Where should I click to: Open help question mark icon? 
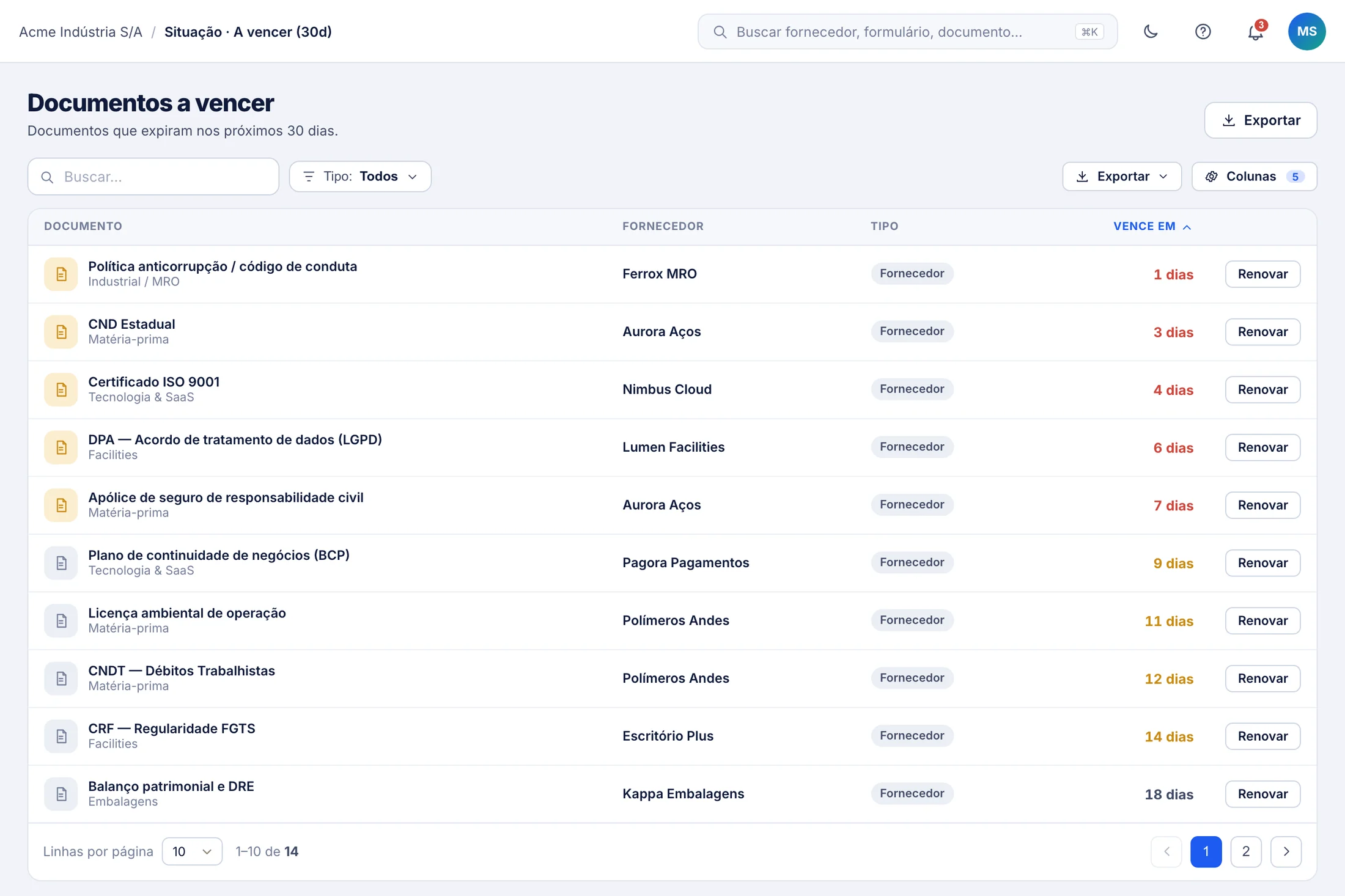click(1203, 32)
